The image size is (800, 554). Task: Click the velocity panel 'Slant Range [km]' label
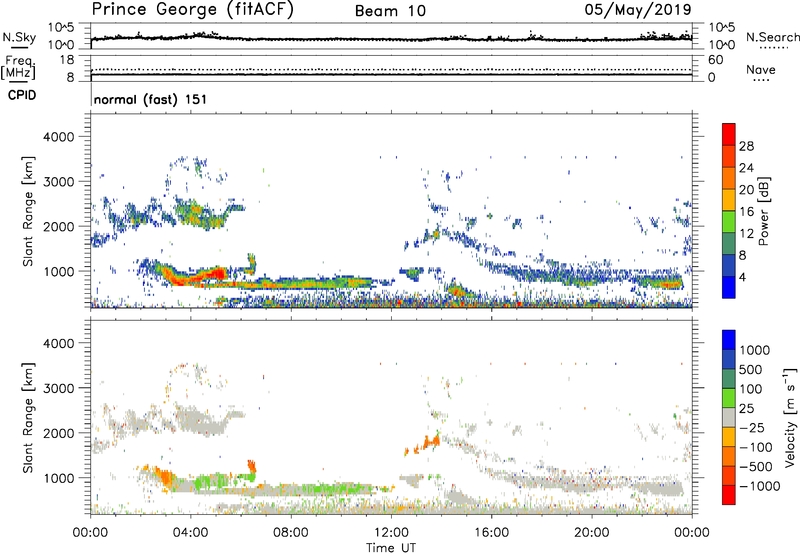[28, 418]
